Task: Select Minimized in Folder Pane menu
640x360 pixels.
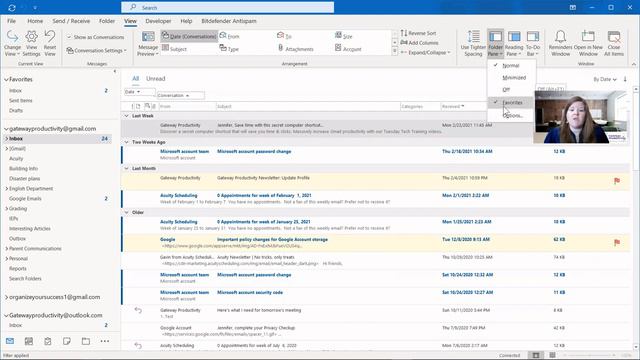Action: [x=511, y=78]
